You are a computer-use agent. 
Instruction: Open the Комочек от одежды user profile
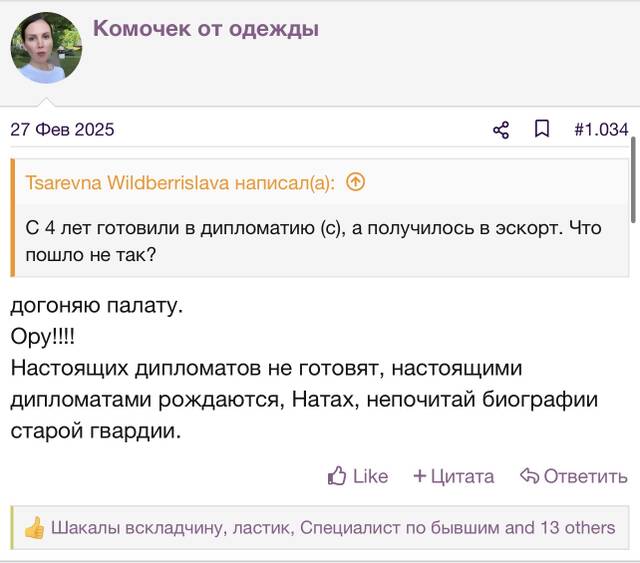tap(206, 29)
